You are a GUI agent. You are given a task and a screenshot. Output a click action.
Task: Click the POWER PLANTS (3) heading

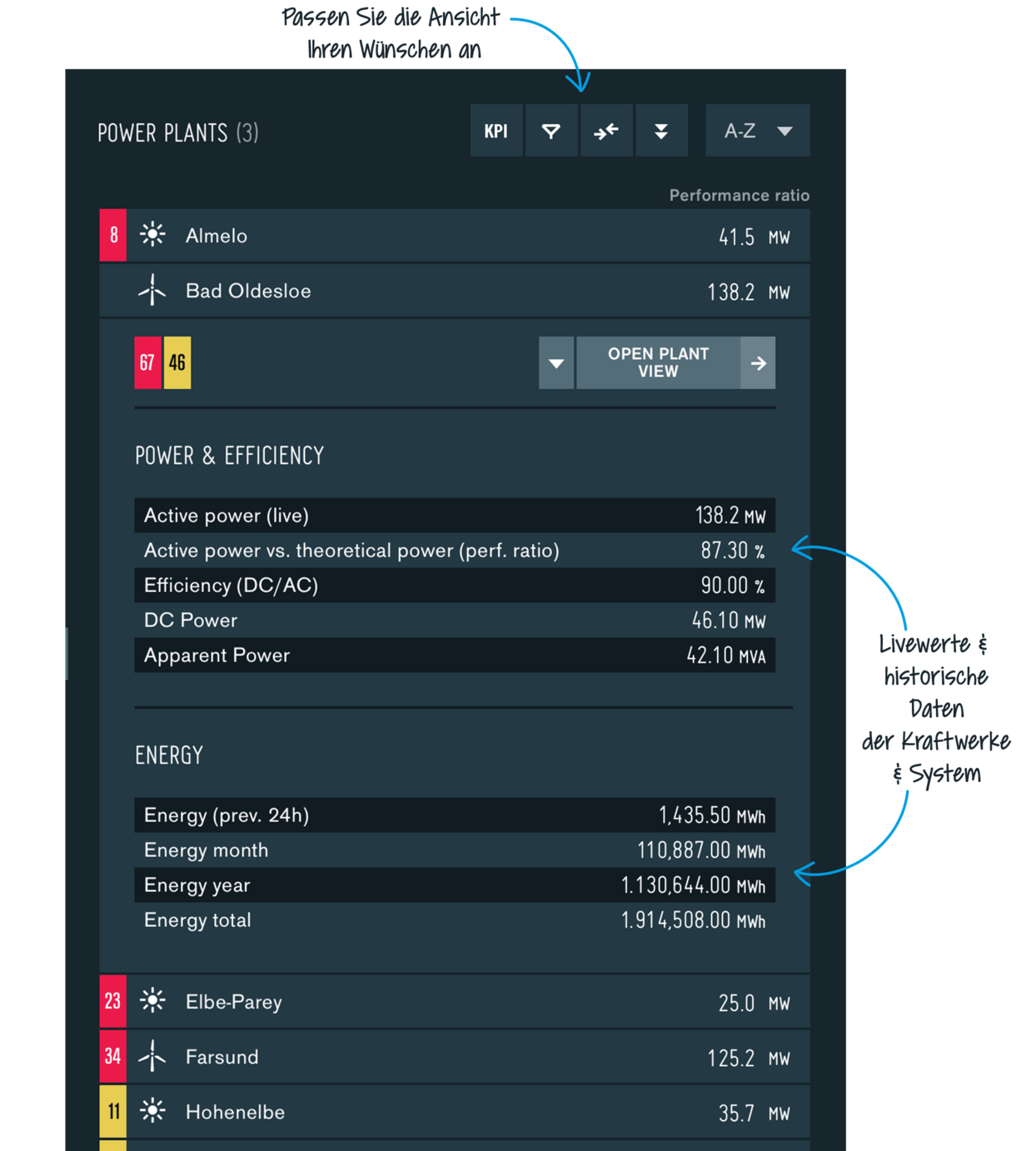pyautogui.click(x=178, y=132)
